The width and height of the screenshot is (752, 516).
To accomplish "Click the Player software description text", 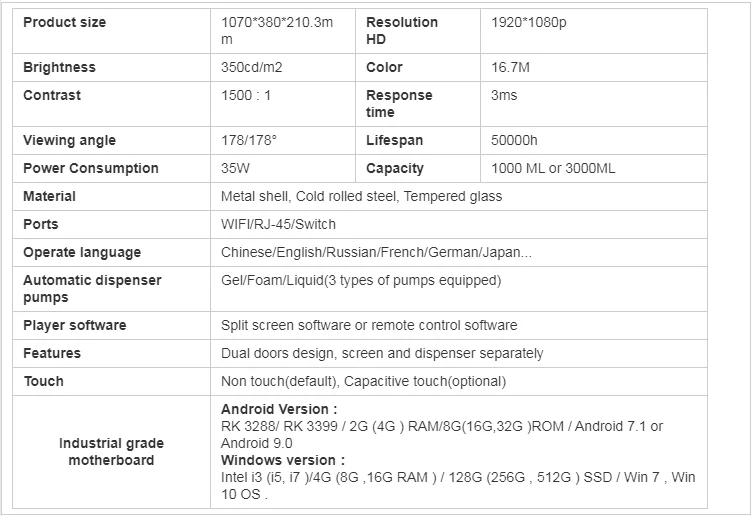I will pos(369,325).
